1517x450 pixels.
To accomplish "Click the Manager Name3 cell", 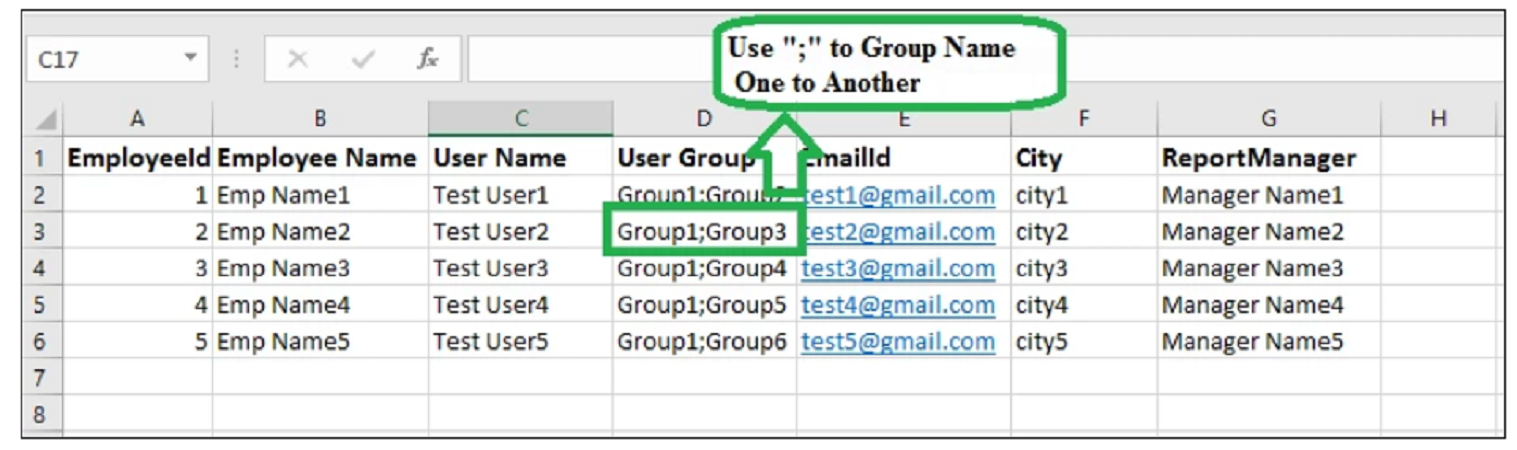I will (1269, 268).
